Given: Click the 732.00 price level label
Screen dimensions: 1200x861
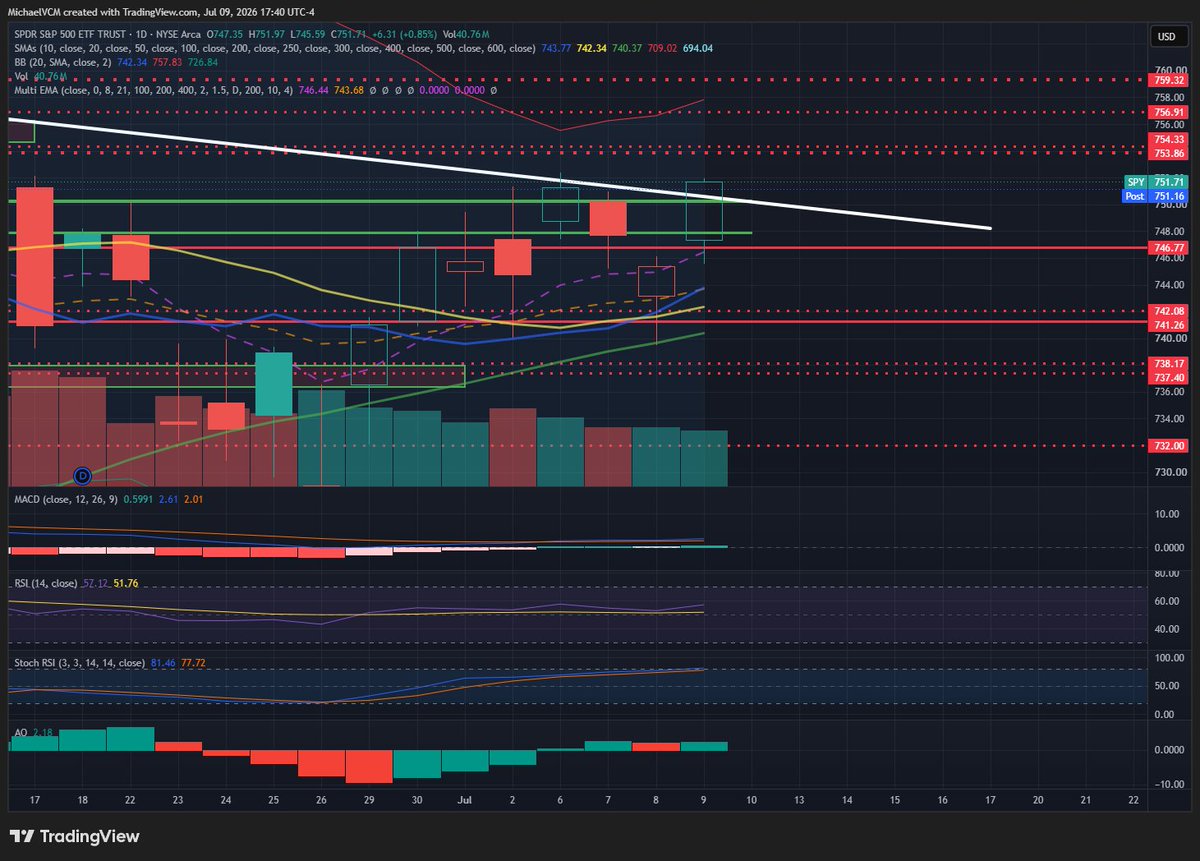Looking at the screenshot, I should tap(1169, 446).
